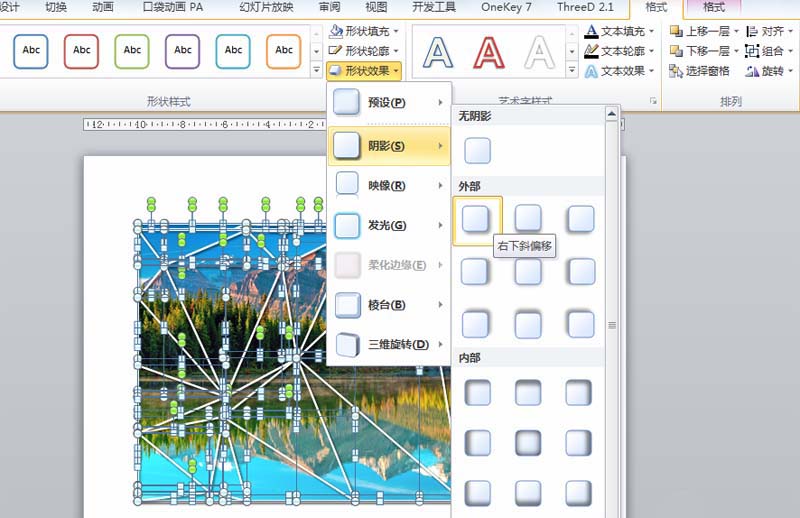Screen dimensions: 800x518
Task: Open the 旋转 rotate dropdown
Action: [x=769, y=70]
